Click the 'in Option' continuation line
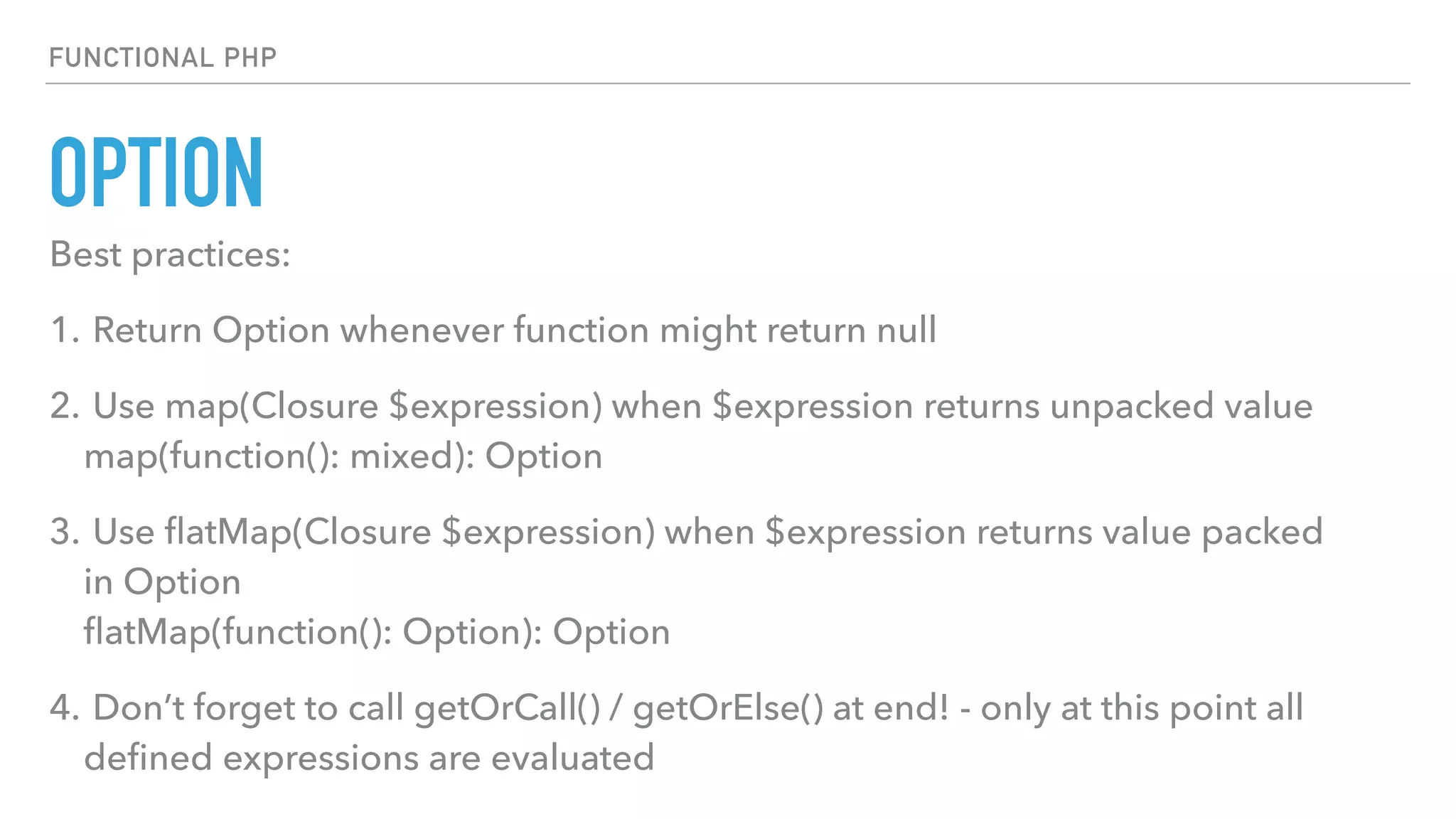The width and height of the screenshot is (1456, 819). click(x=162, y=582)
